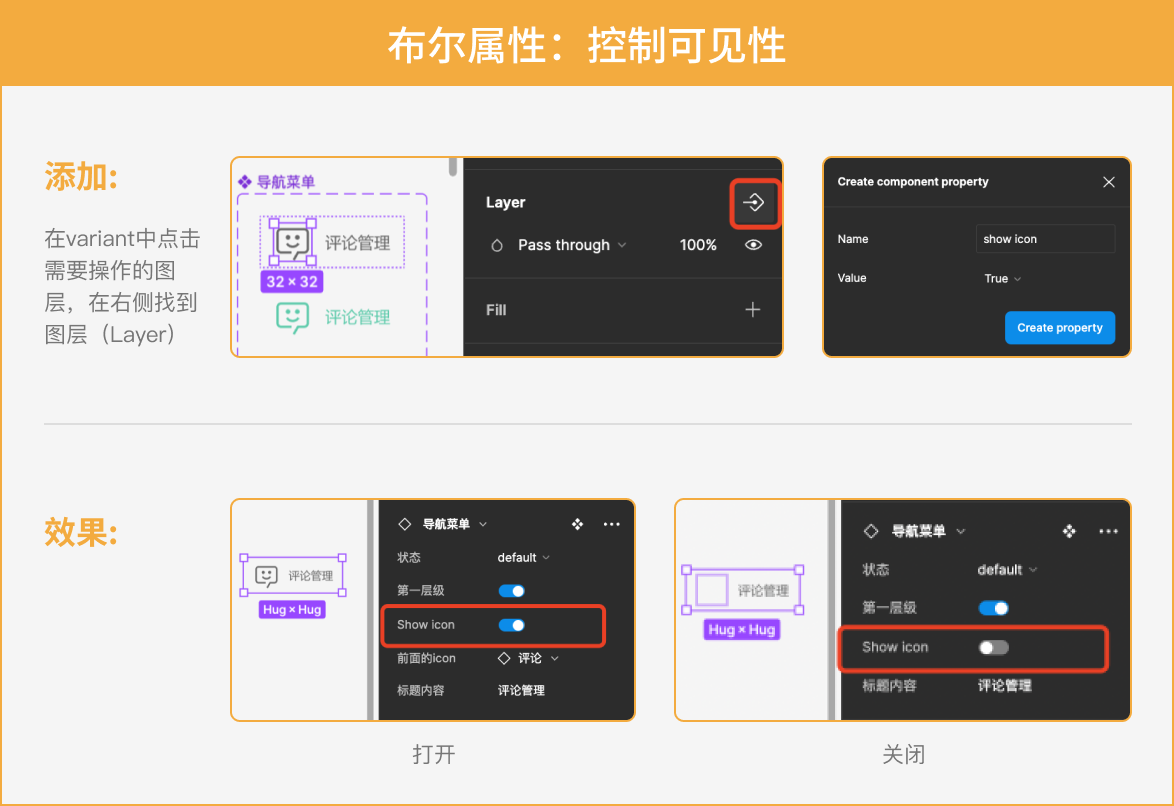Turn off Show icon toggle in open panel
The height and width of the screenshot is (806, 1174).
pyautogui.click(x=512, y=625)
